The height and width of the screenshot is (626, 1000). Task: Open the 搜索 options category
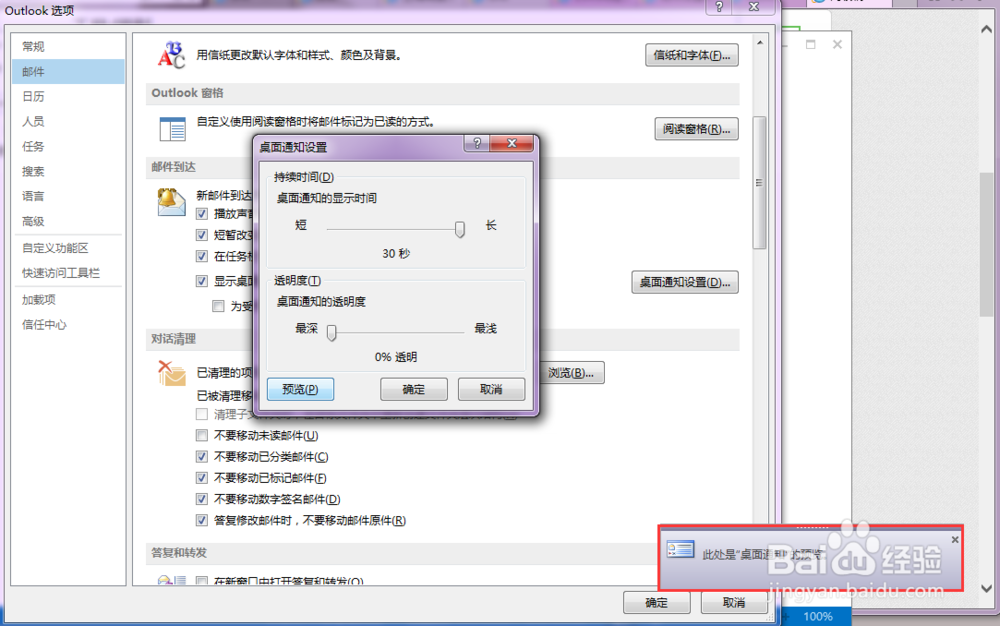[x=68, y=171]
